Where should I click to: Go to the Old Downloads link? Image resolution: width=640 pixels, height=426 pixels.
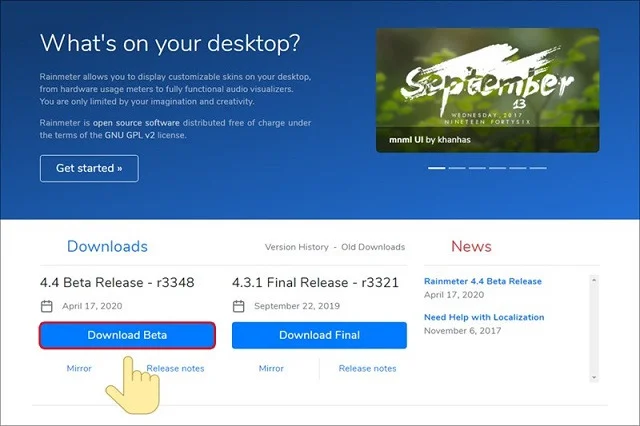373,247
